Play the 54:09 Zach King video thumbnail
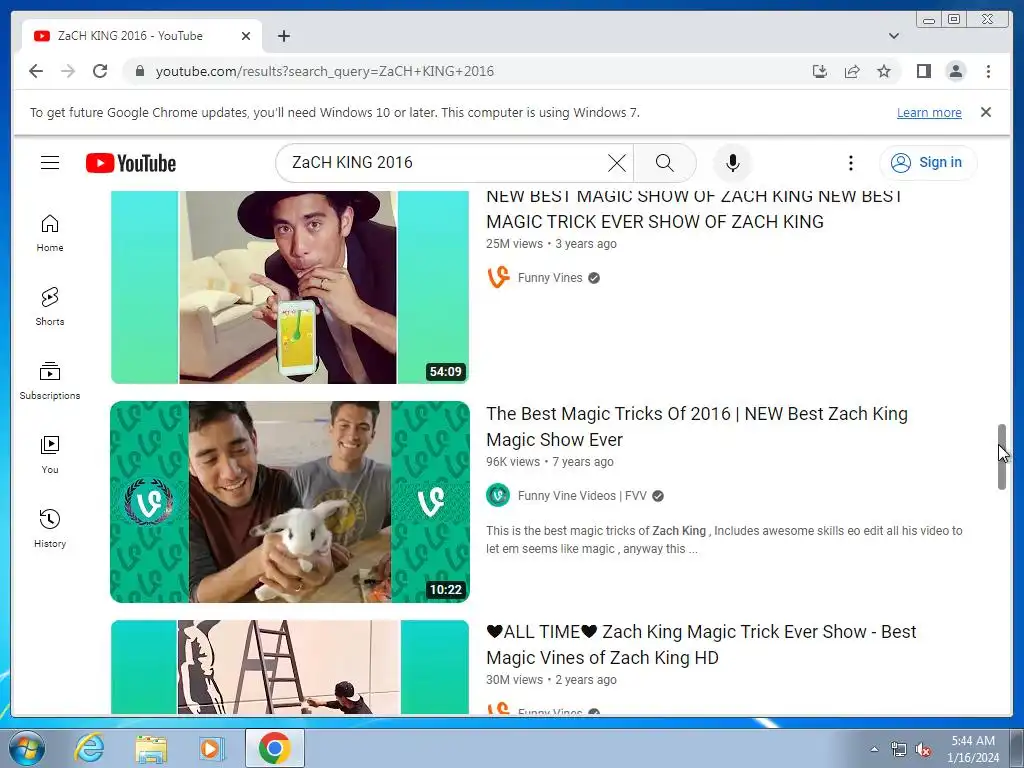The width and height of the screenshot is (1024, 768). tap(290, 287)
